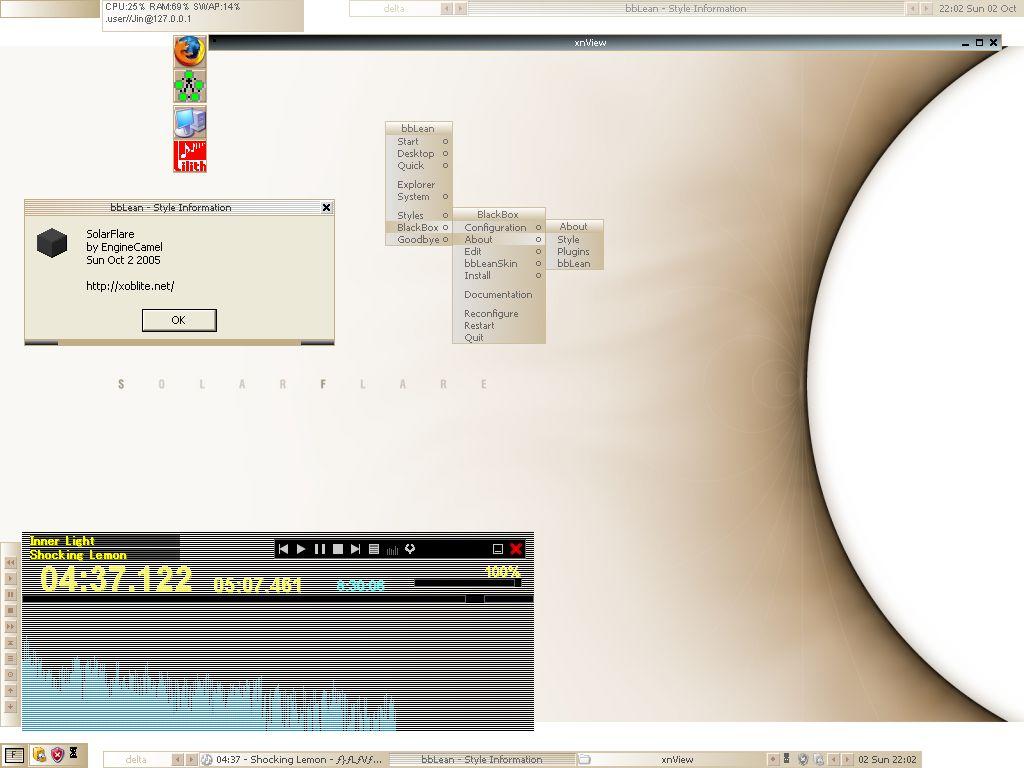Skip to previous track in player
The image size is (1024, 768).
283,549
